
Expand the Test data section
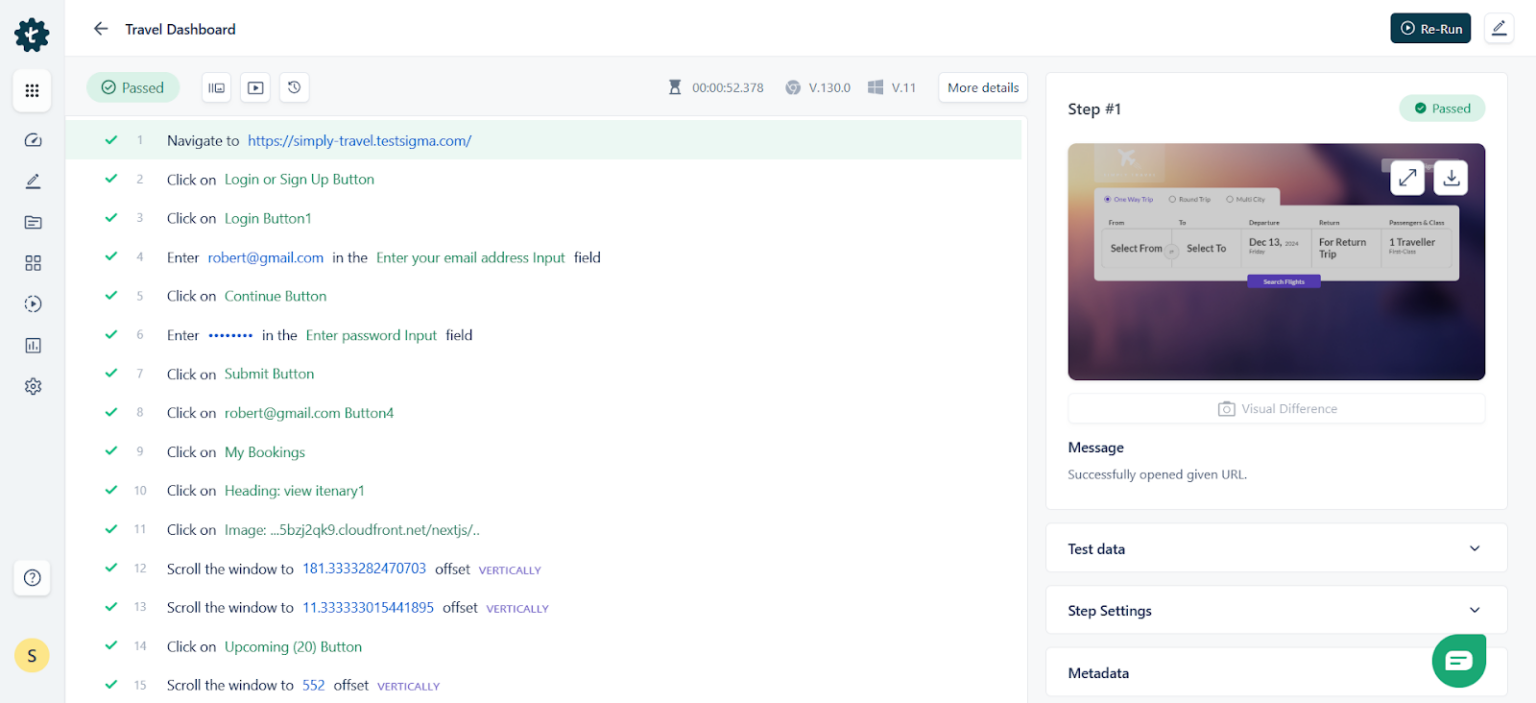[1275, 548]
